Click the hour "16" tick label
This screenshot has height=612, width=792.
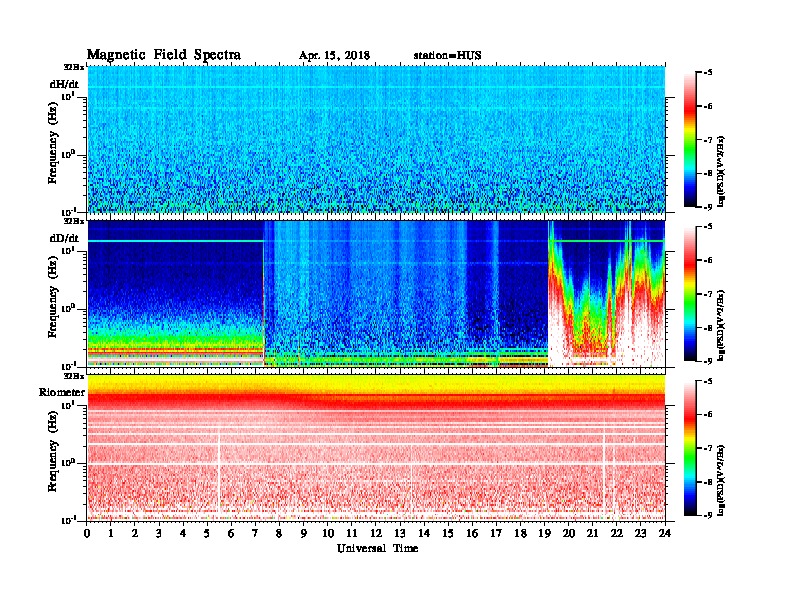point(472,533)
